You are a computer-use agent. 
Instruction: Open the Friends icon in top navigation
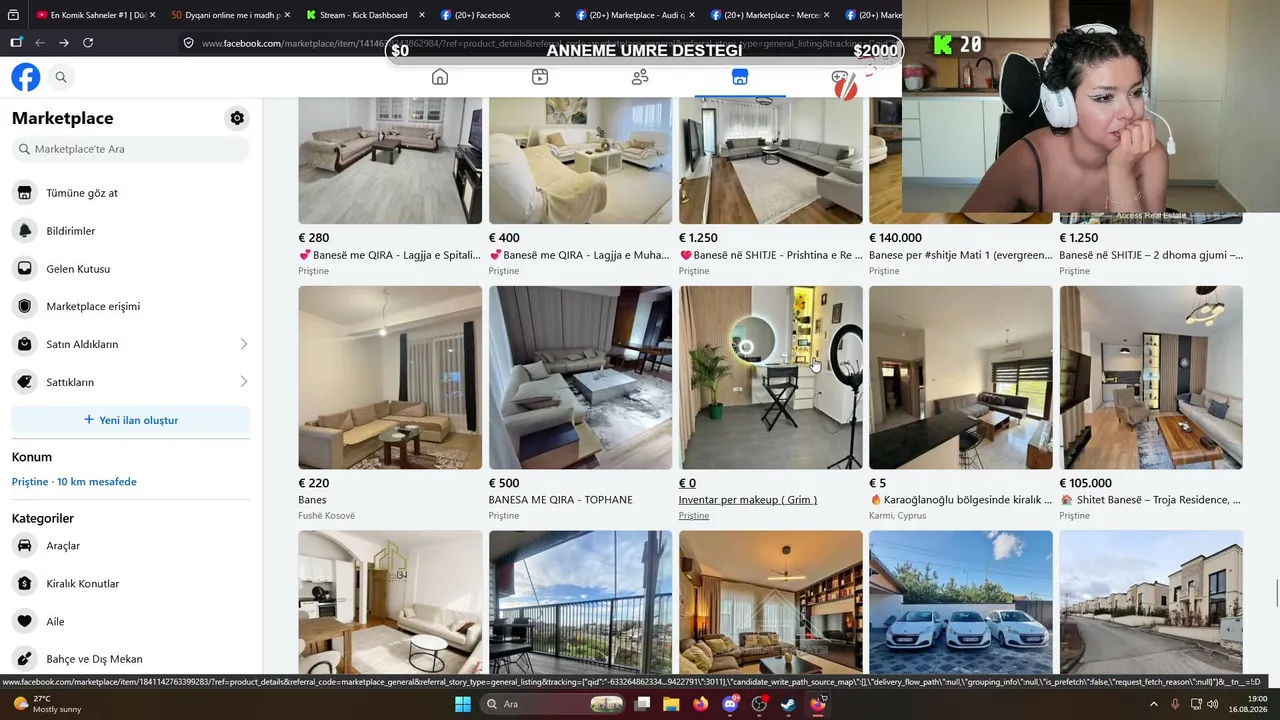pyautogui.click(x=640, y=77)
